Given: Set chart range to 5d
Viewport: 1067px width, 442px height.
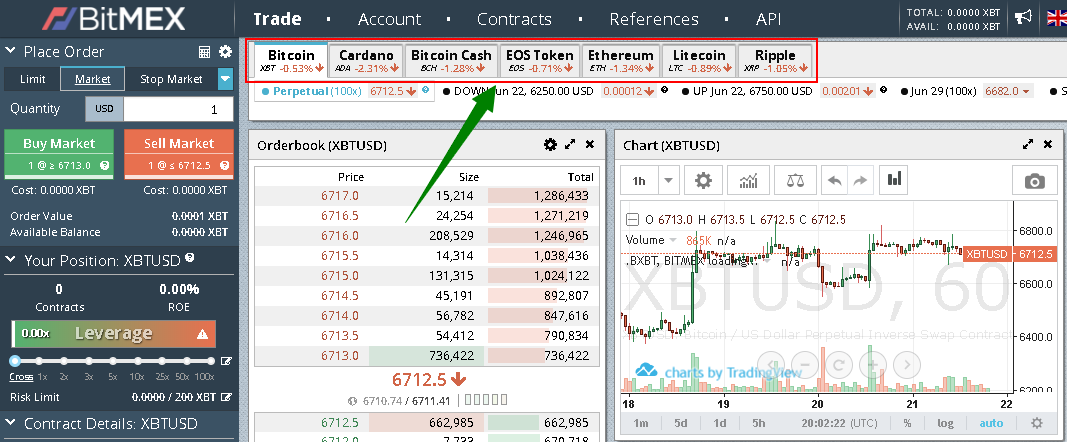Looking at the screenshot, I should 680,423.
